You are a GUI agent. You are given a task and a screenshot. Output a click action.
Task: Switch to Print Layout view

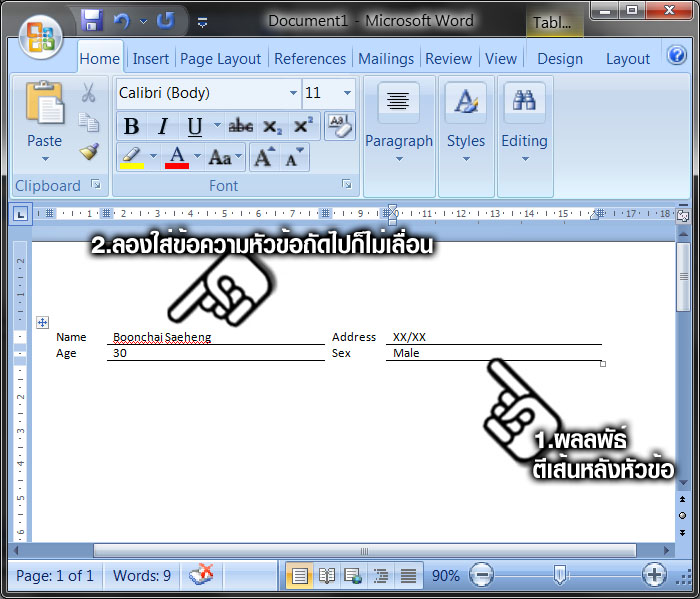[x=299, y=575]
